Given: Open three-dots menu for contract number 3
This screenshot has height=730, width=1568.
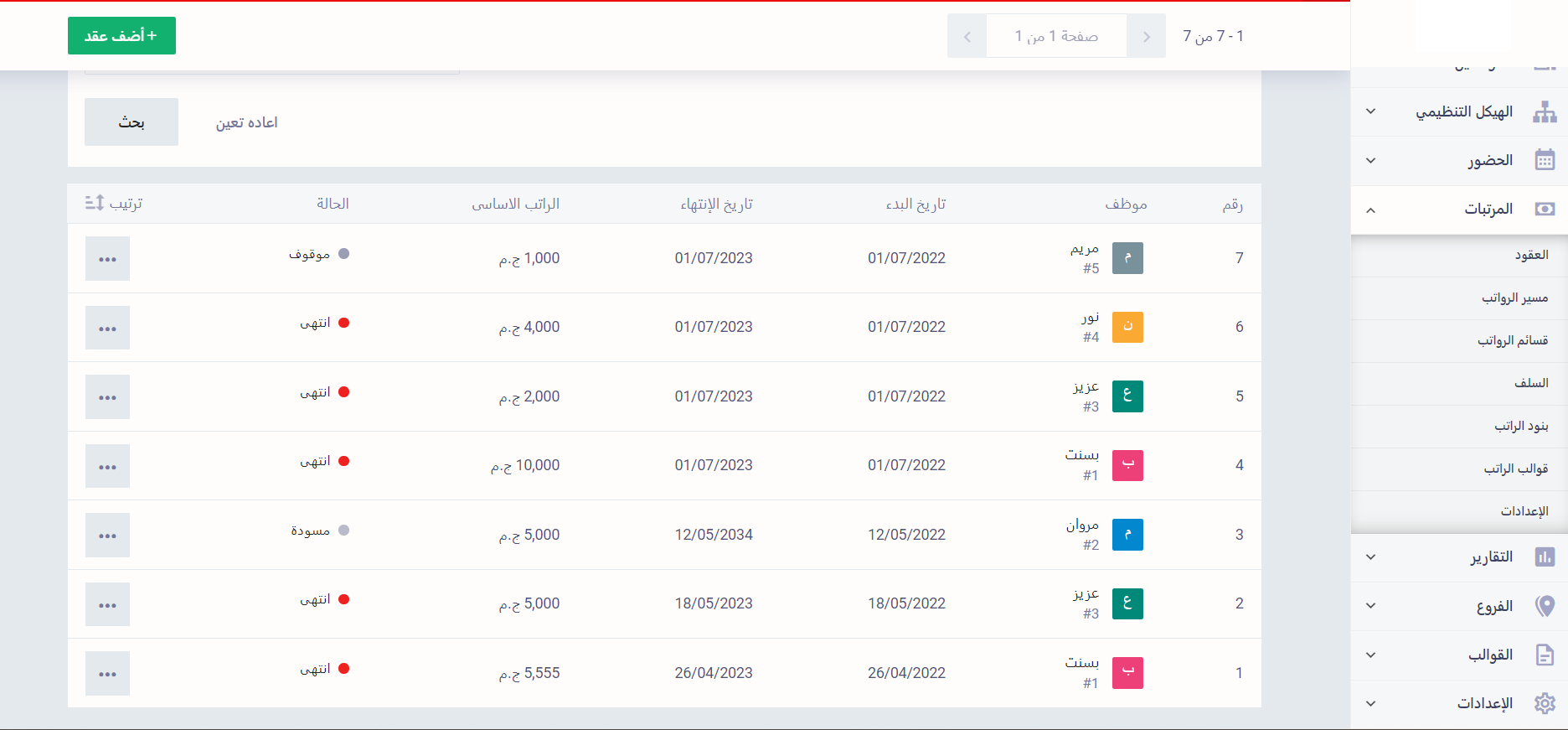Looking at the screenshot, I should coord(107,535).
